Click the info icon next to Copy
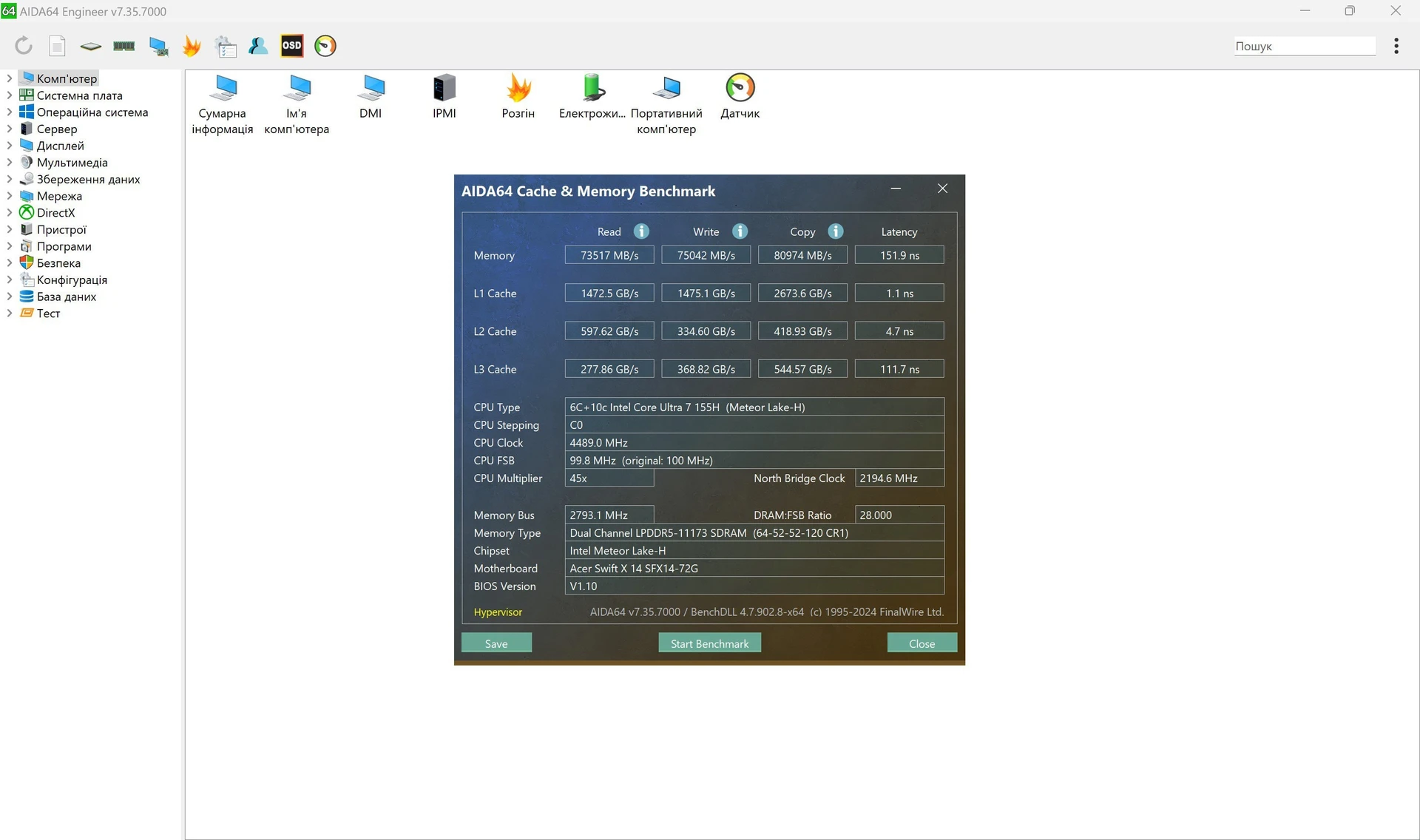 click(836, 231)
